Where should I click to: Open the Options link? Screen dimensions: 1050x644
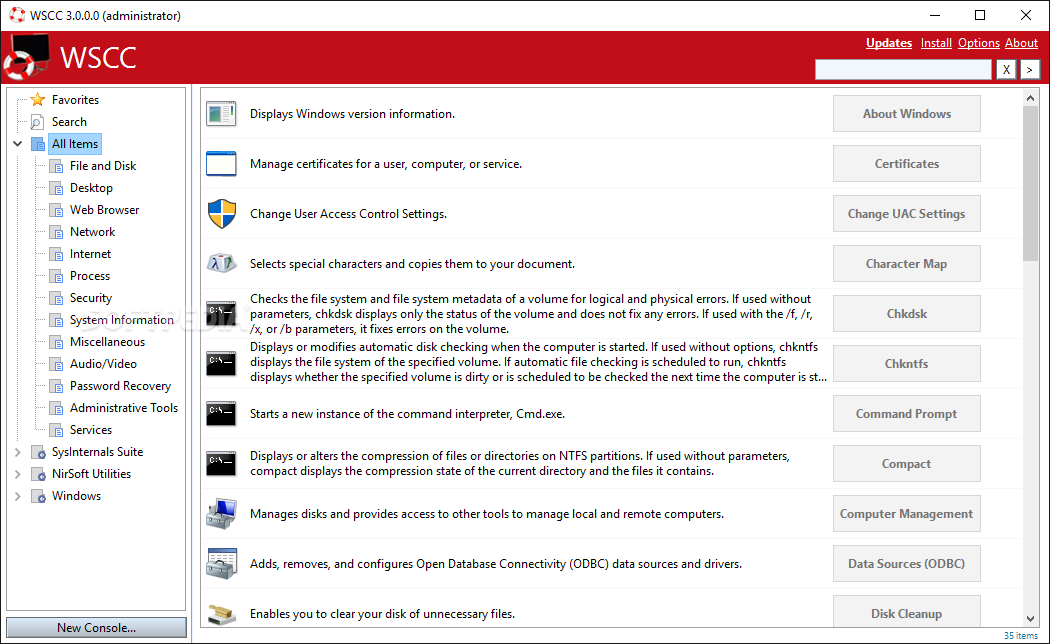(x=978, y=43)
